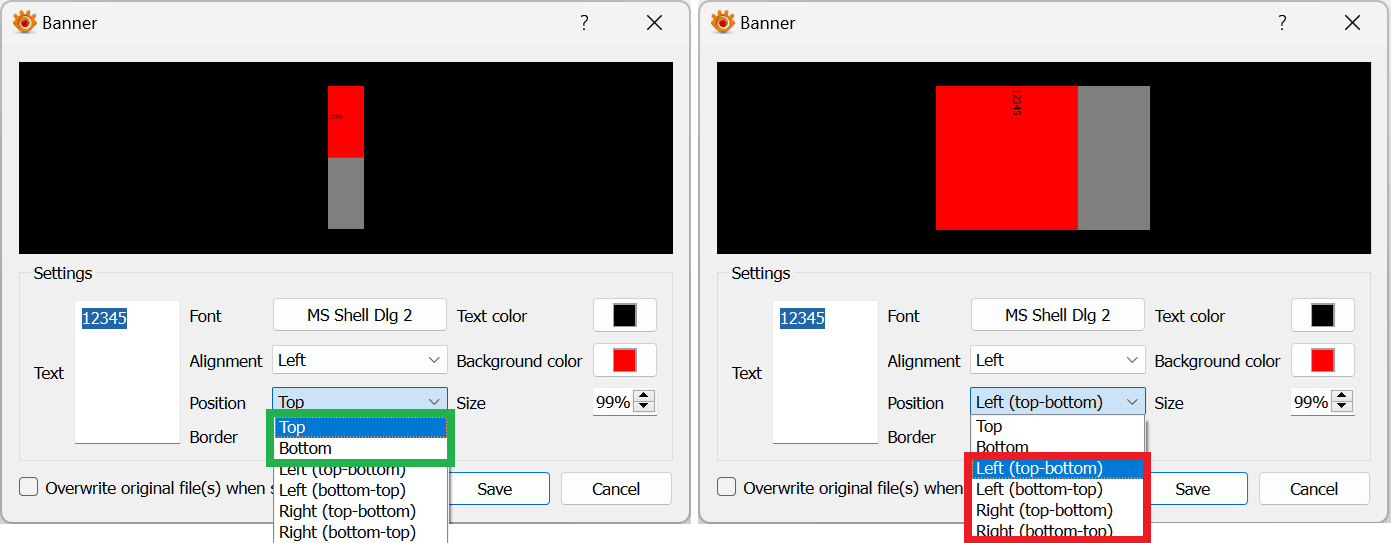The image size is (1391, 543).
Task: Open Alignment dropdown in right Banner window
Action: [1058, 360]
